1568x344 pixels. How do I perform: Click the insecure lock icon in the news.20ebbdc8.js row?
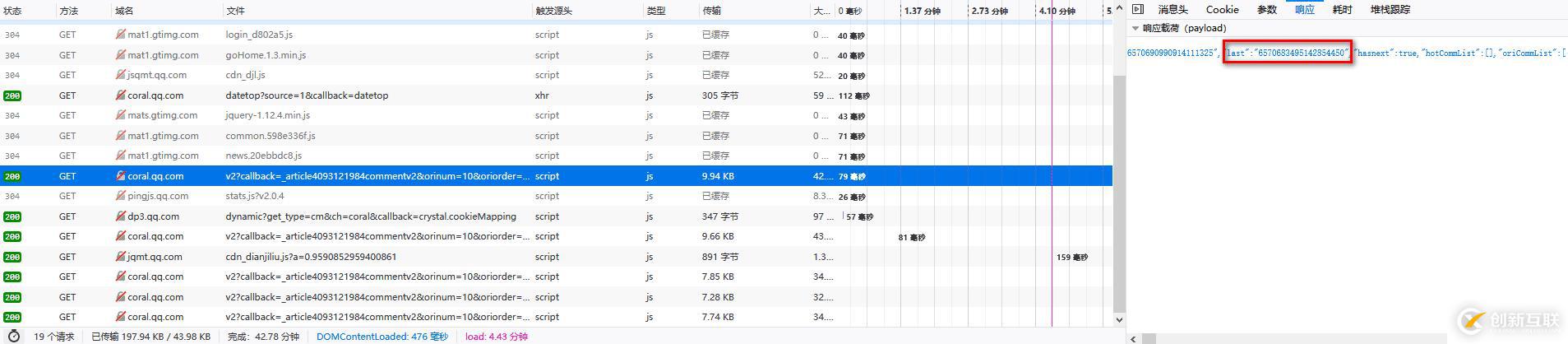pos(121,156)
